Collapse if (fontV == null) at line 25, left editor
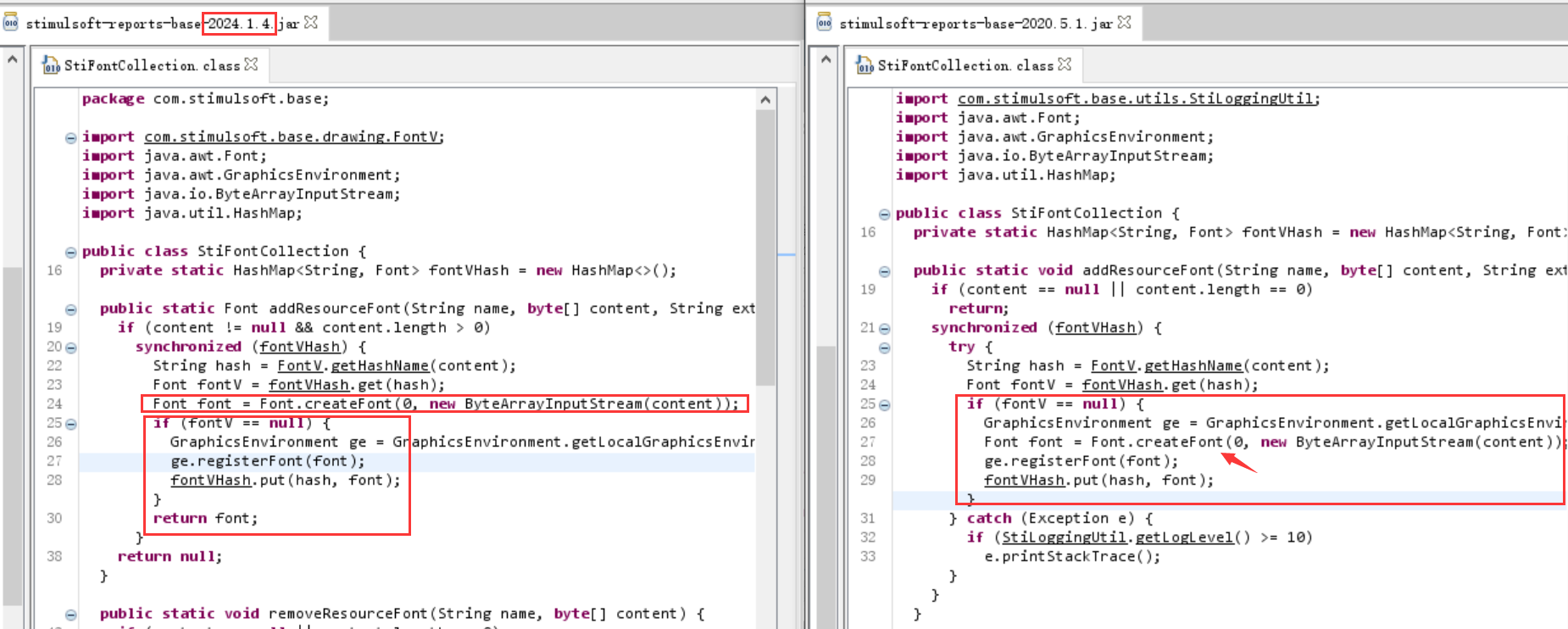This screenshot has height=629, width=1568. pos(70,424)
